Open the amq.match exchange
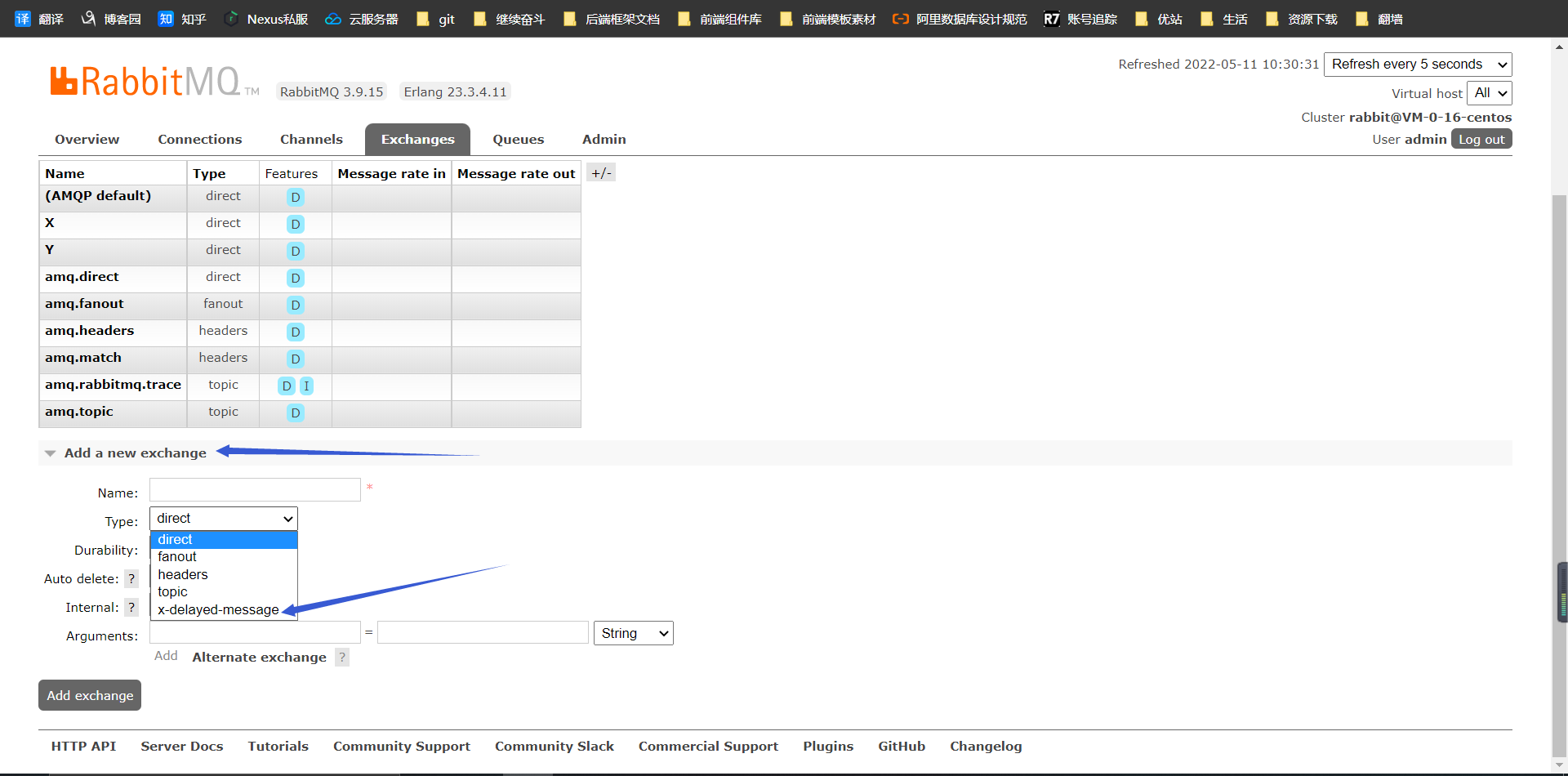Viewport: 1568px width, 776px height. 83,358
